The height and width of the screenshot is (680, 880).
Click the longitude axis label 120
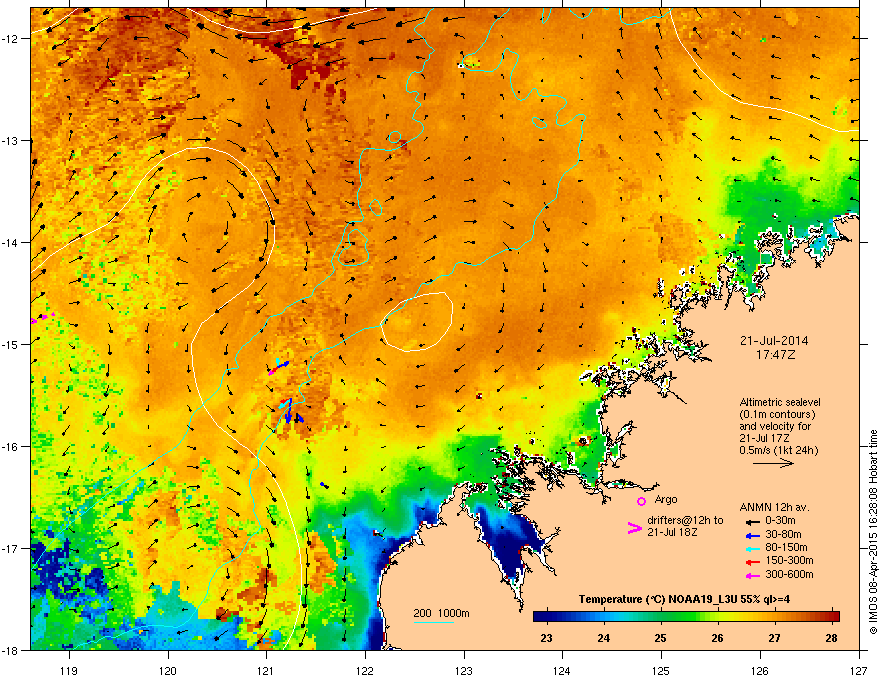click(168, 670)
